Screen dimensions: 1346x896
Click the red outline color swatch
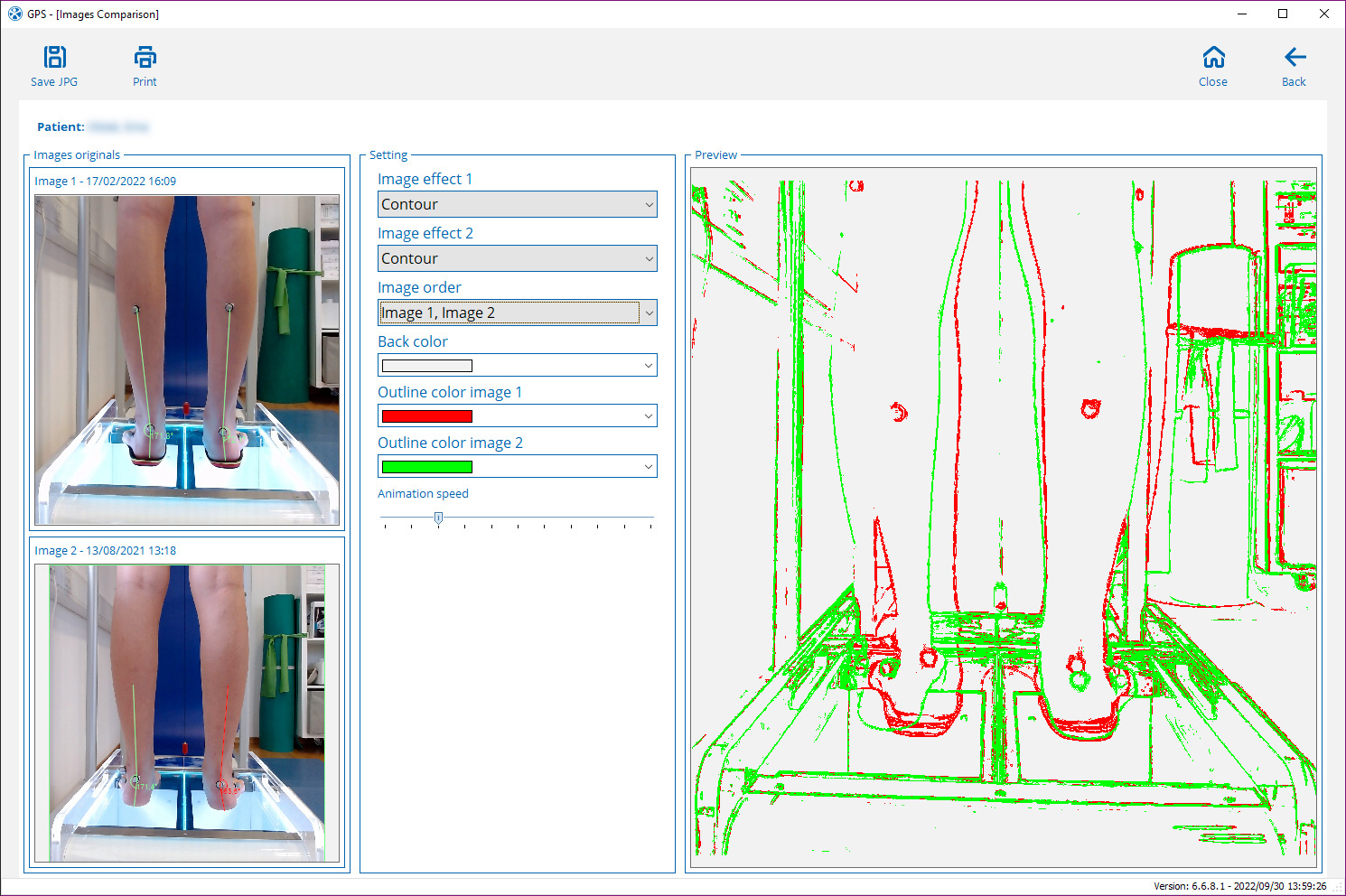point(427,416)
